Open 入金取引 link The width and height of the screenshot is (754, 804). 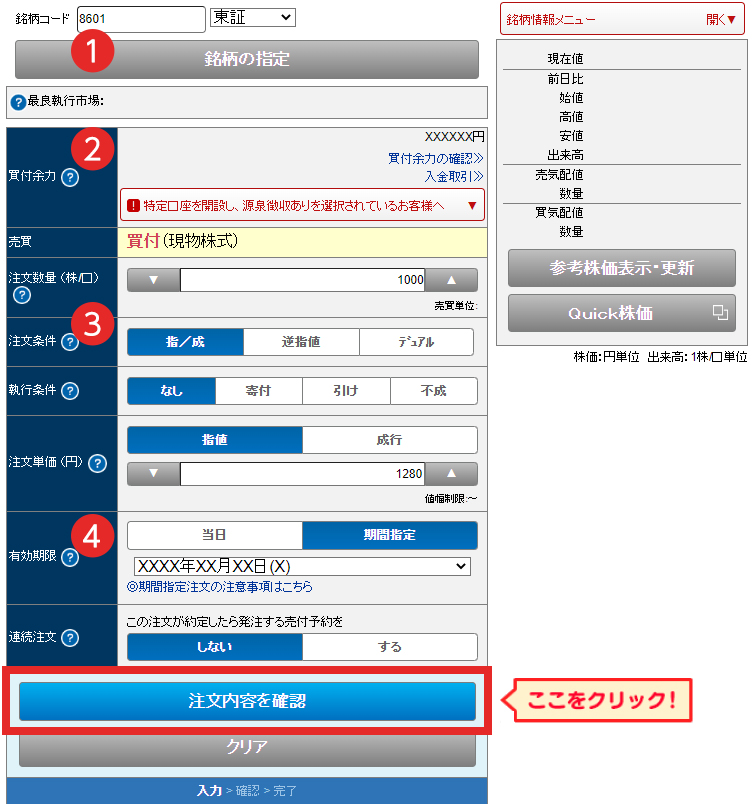coord(454,176)
